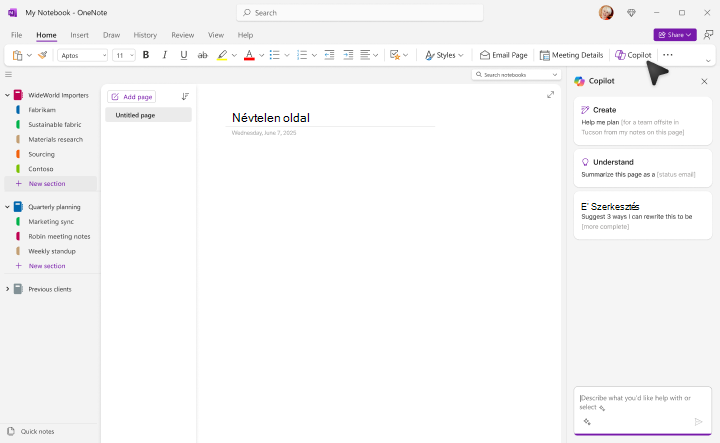The width and height of the screenshot is (720, 443).
Task: Open the Paste options dropdown arrow
Action: [x=29, y=55]
